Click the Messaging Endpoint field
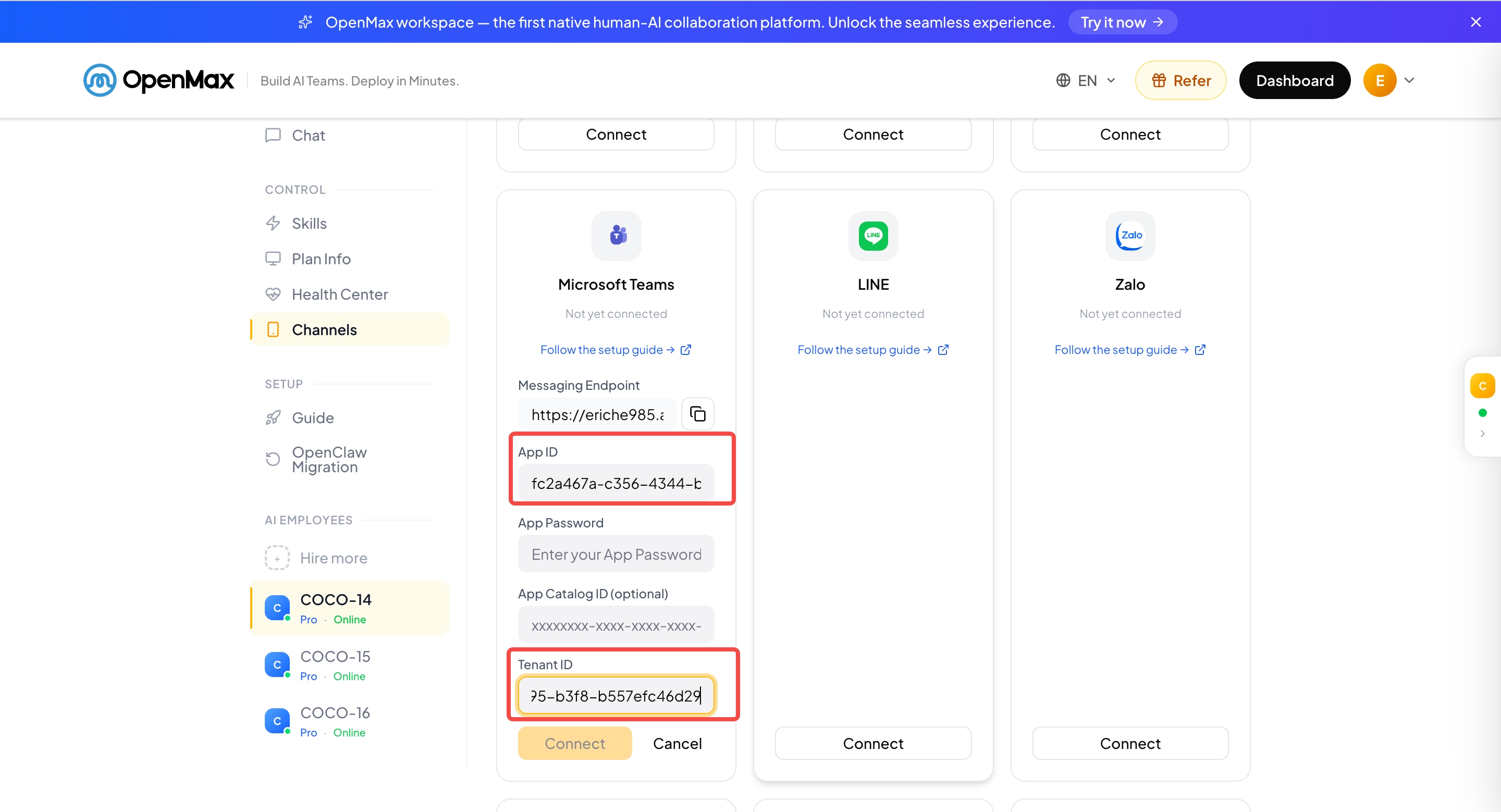The image size is (1501, 812). click(x=597, y=414)
